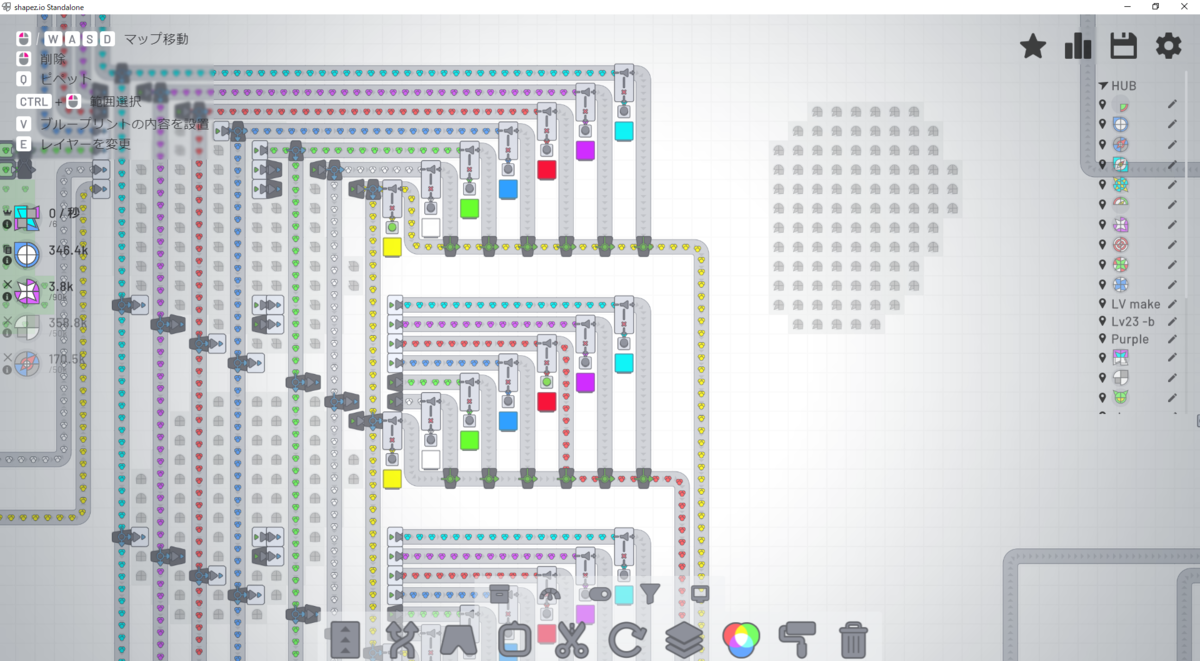
Task: Edit the gray-white quartered circle waypoint
Action: click(1173, 377)
